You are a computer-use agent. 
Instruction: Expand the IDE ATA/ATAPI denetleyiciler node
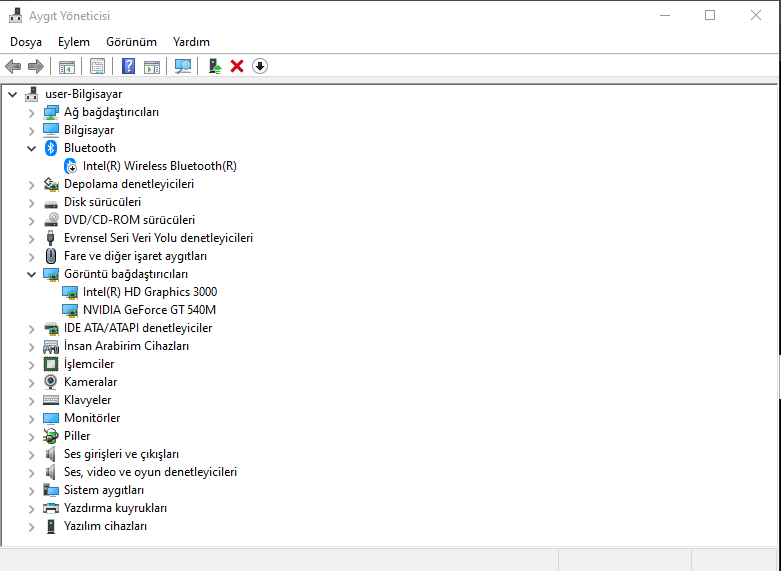click(31, 329)
